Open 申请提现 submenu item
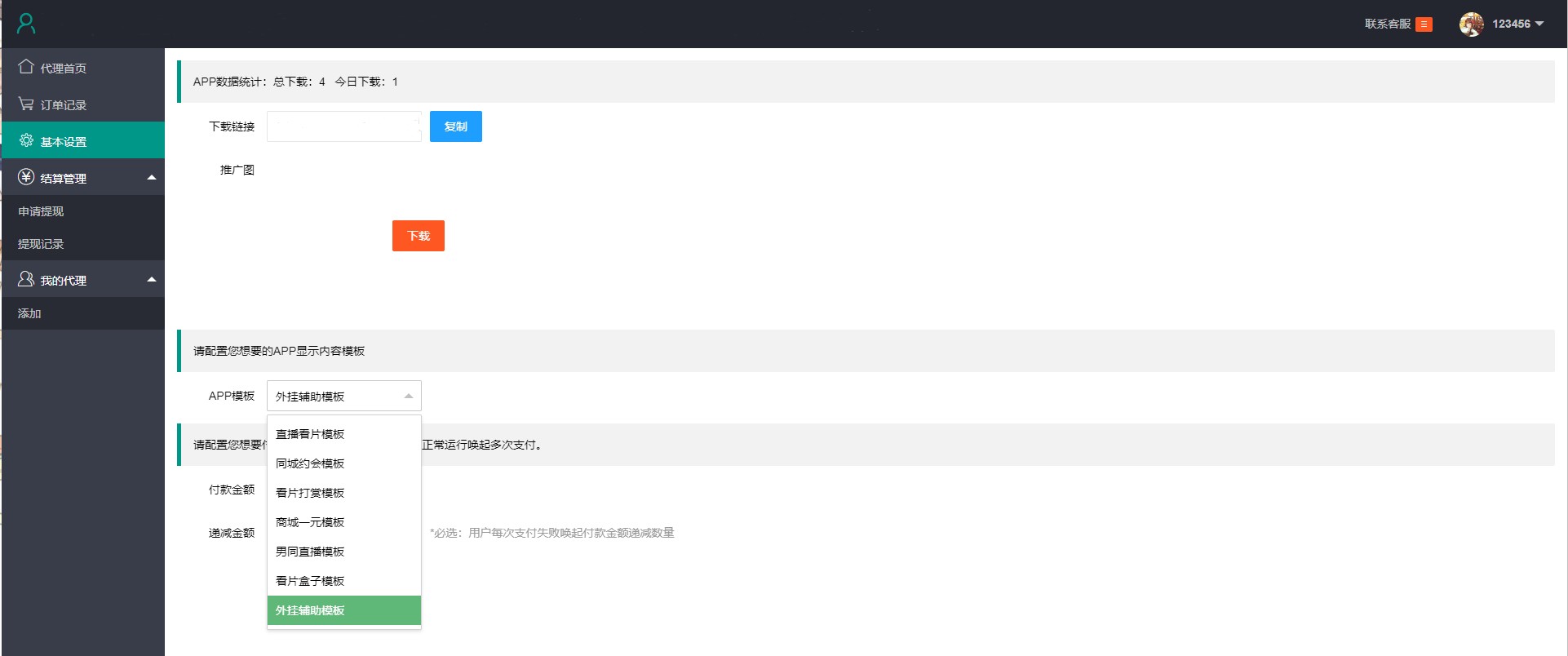The width and height of the screenshot is (1568, 656). 83,211
